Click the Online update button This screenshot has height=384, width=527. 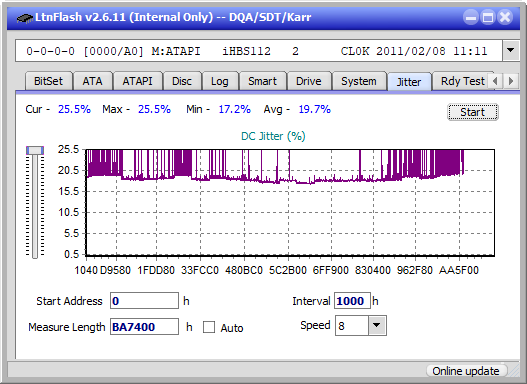click(466, 371)
